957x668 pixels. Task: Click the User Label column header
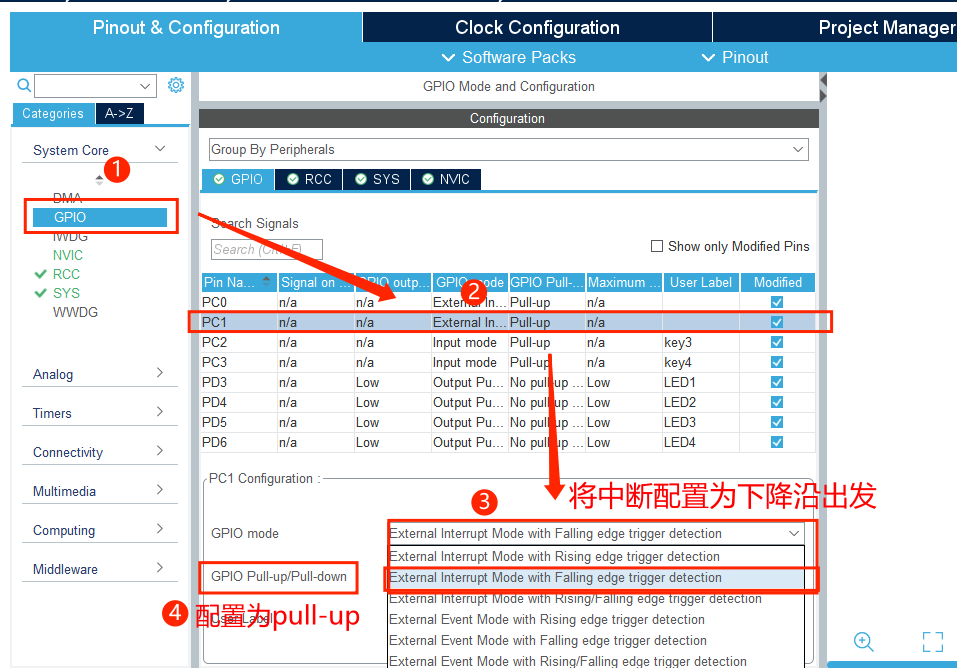click(x=701, y=282)
